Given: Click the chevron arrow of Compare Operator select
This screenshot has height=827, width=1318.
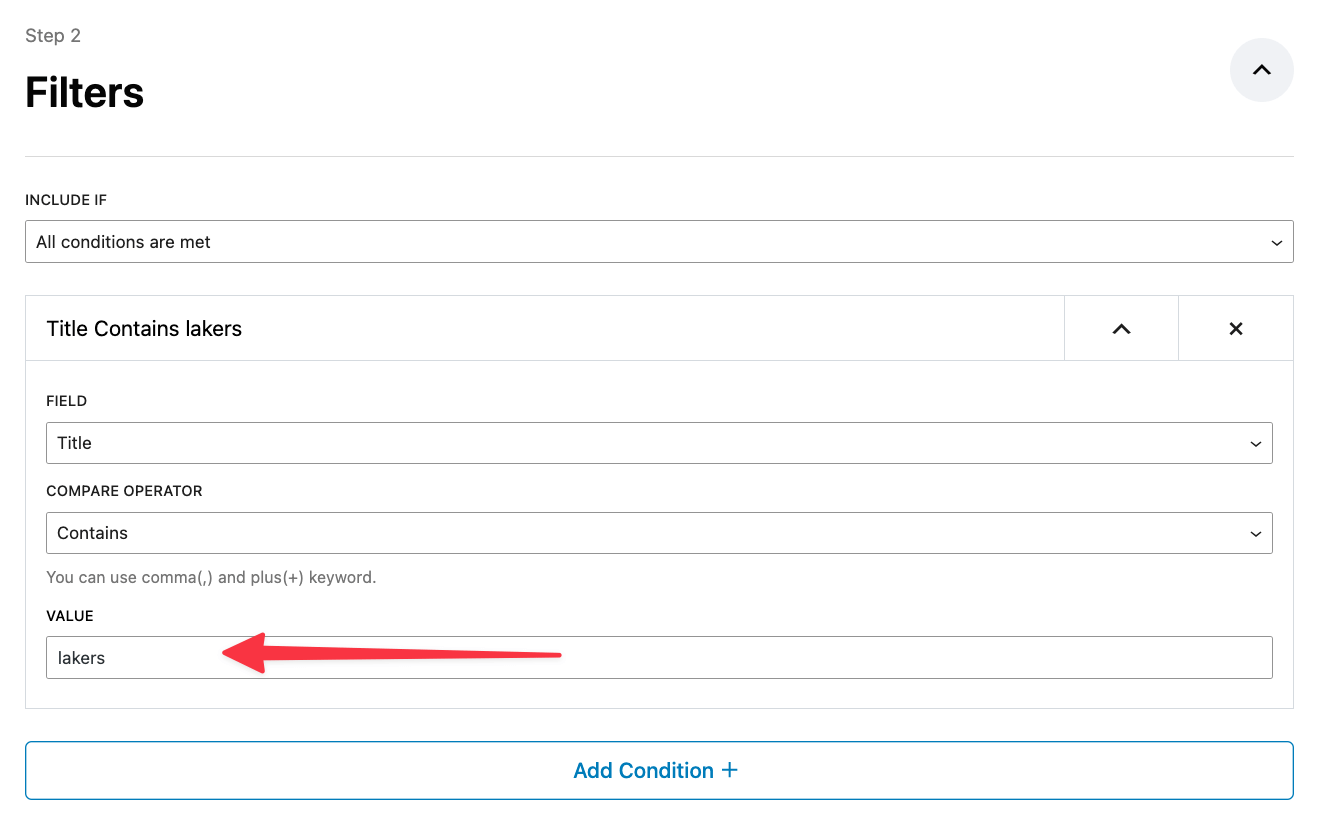Looking at the screenshot, I should pyautogui.click(x=1256, y=534).
